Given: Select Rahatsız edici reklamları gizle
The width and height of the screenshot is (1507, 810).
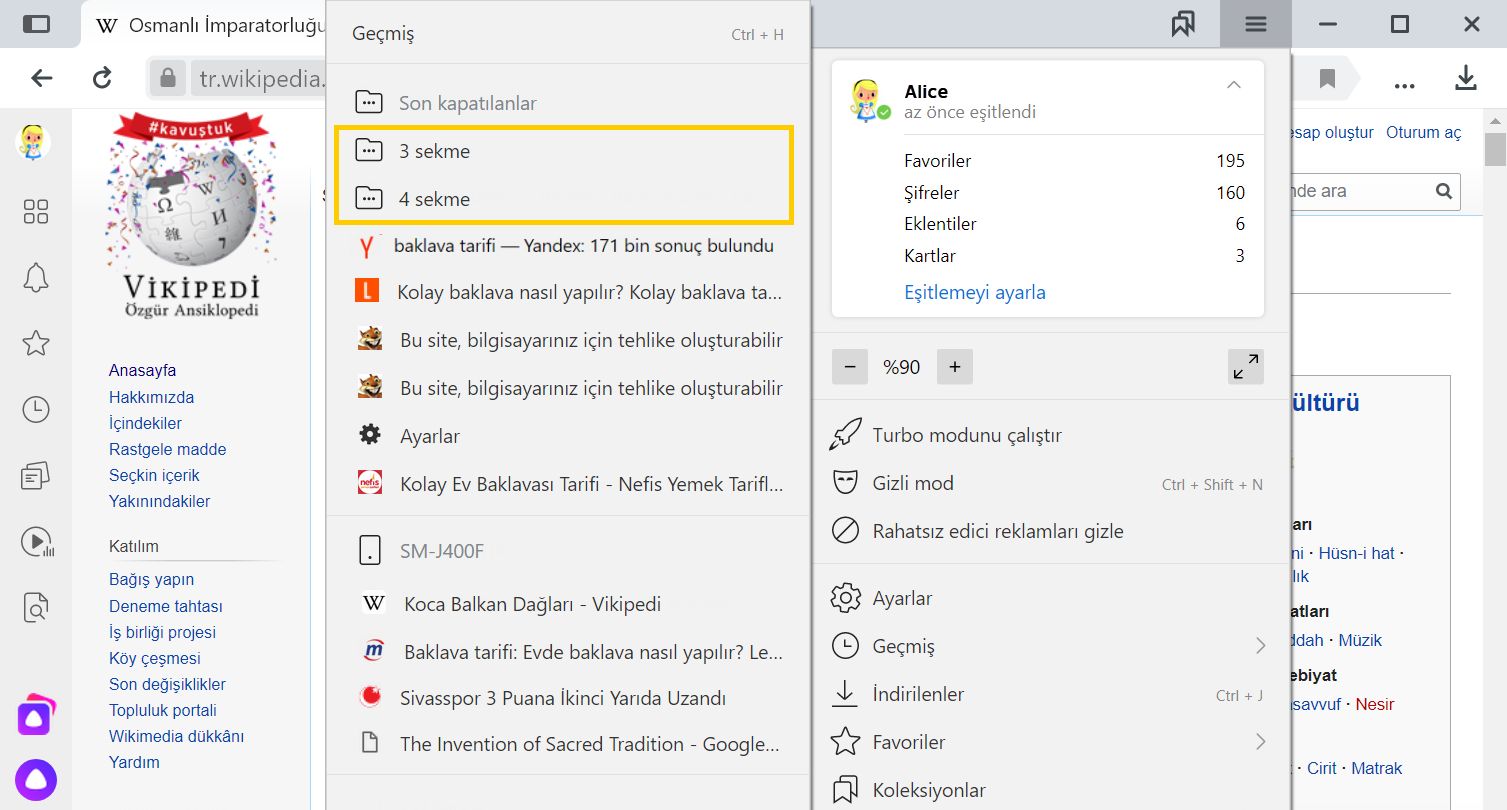Looking at the screenshot, I should click(1051, 531).
